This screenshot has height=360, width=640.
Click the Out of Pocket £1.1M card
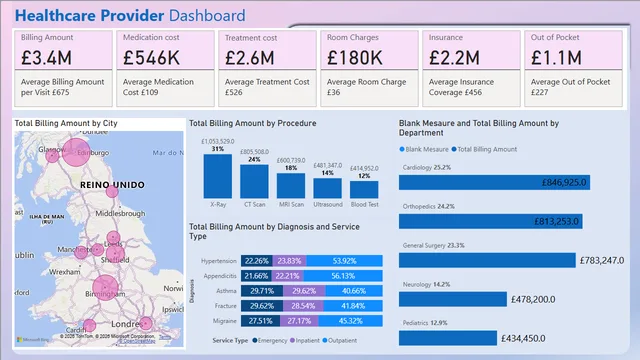(x=573, y=50)
